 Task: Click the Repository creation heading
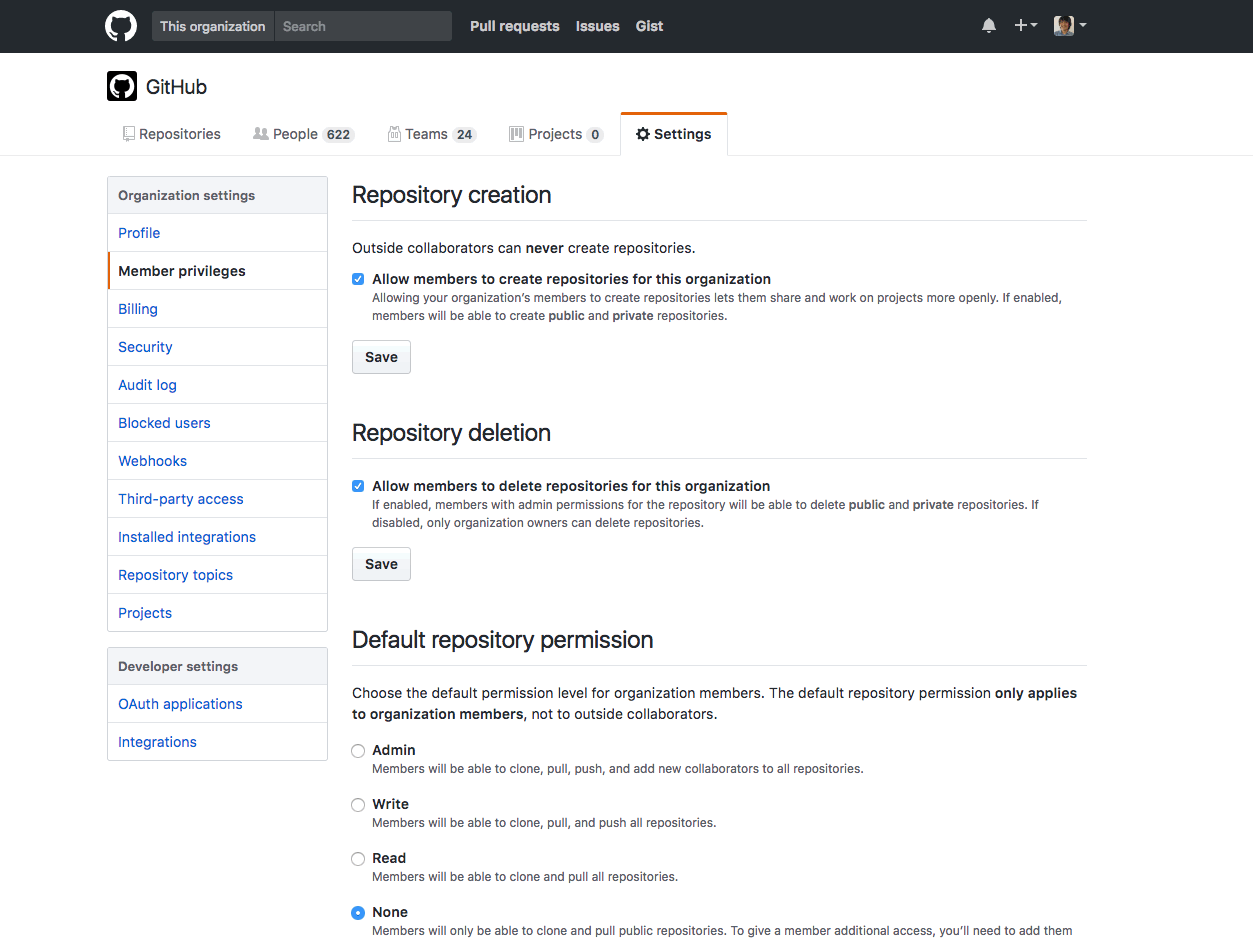pyautogui.click(x=452, y=195)
